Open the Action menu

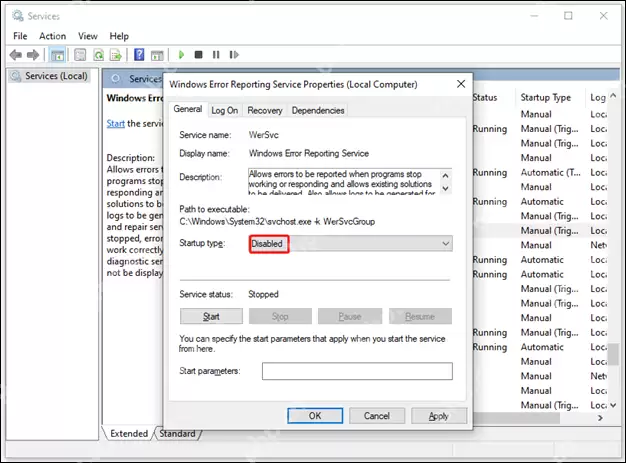pyautogui.click(x=52, y=36)
